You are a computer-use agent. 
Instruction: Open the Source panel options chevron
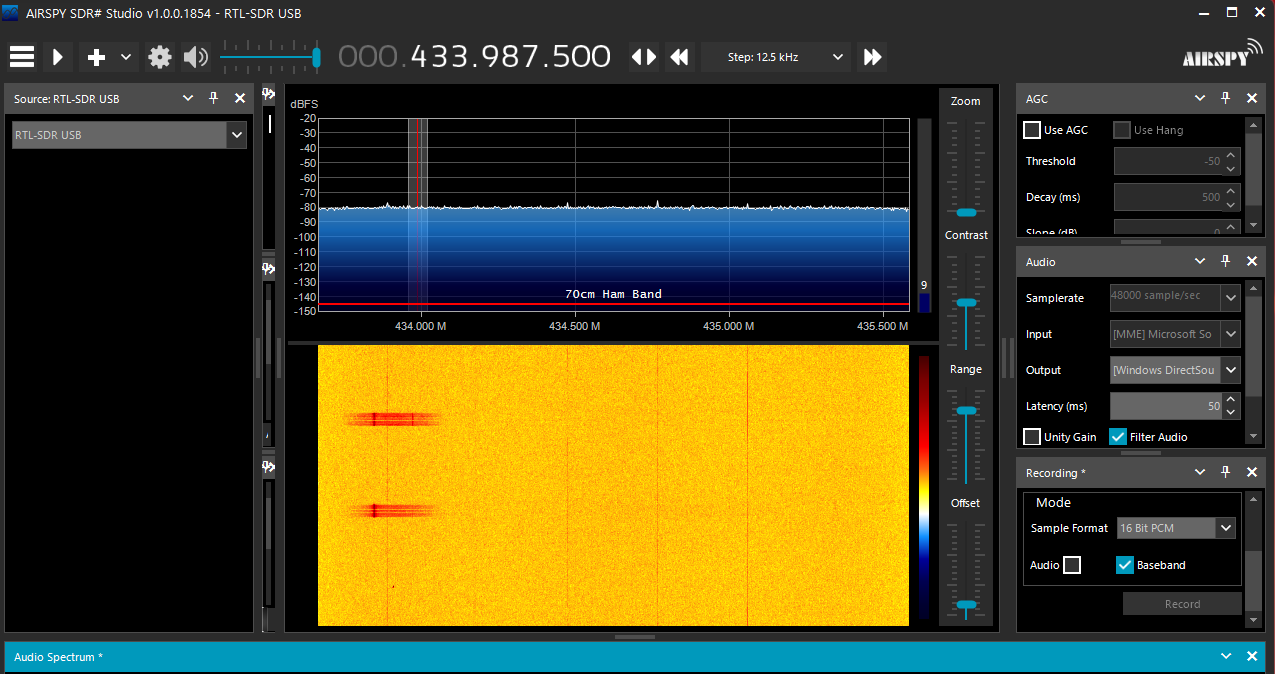[188, 98]
